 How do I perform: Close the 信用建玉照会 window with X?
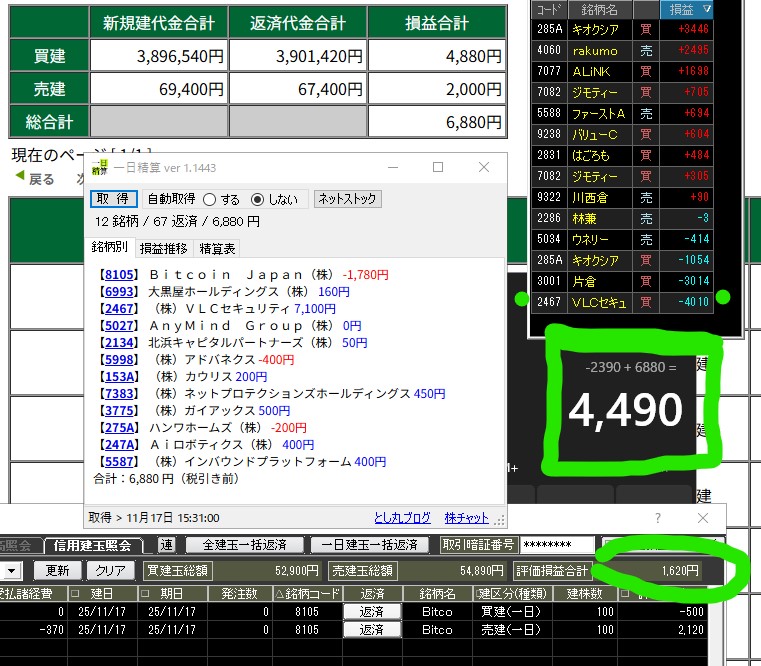pos(702,518)
